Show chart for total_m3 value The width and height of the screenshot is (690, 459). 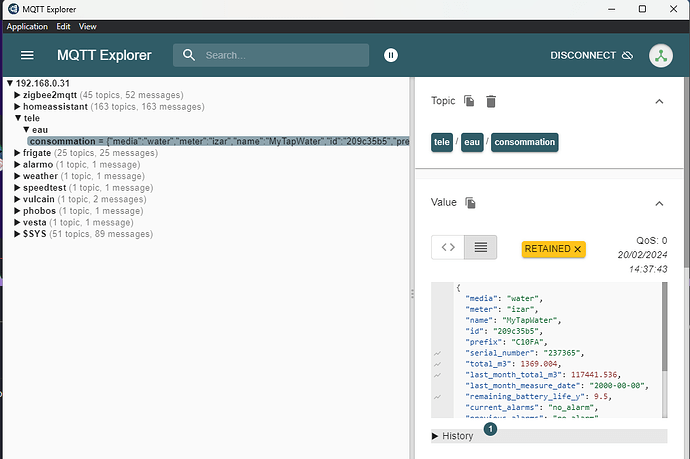click(437, 364)
